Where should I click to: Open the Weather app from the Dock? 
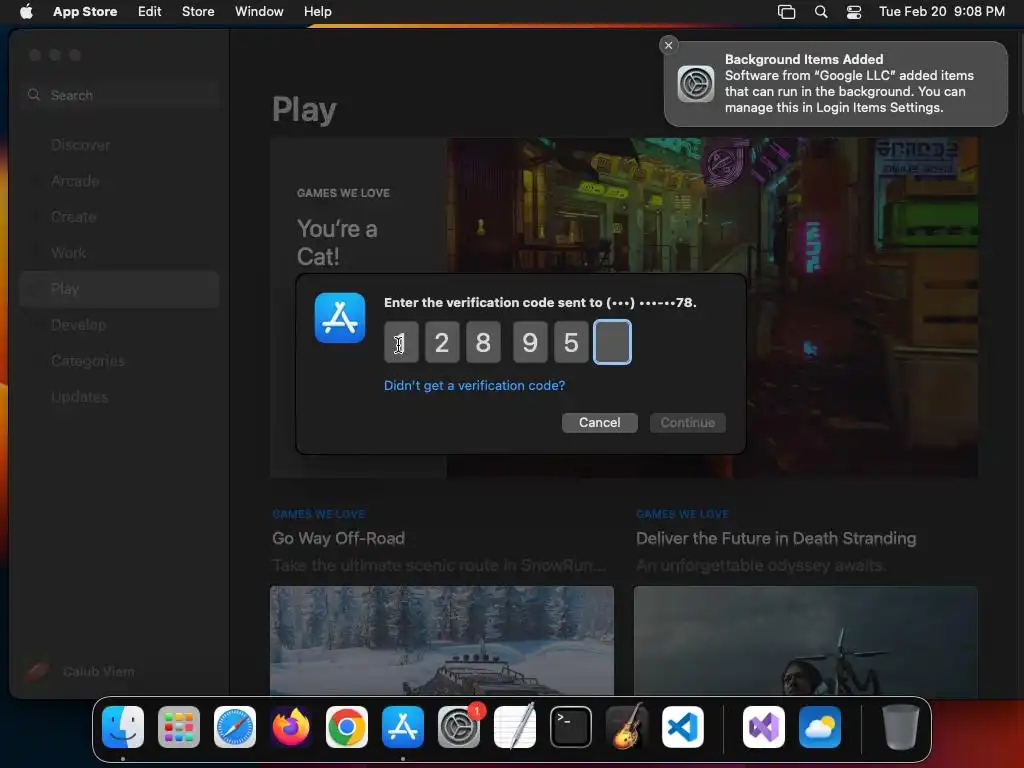[x=820, y=727]
